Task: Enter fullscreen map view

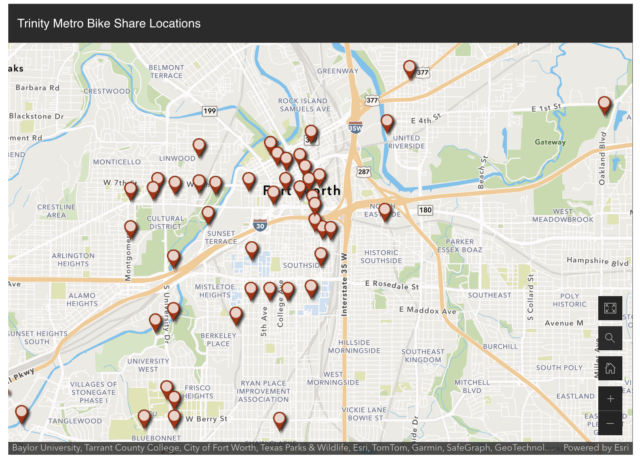Action: click(610, 308)
